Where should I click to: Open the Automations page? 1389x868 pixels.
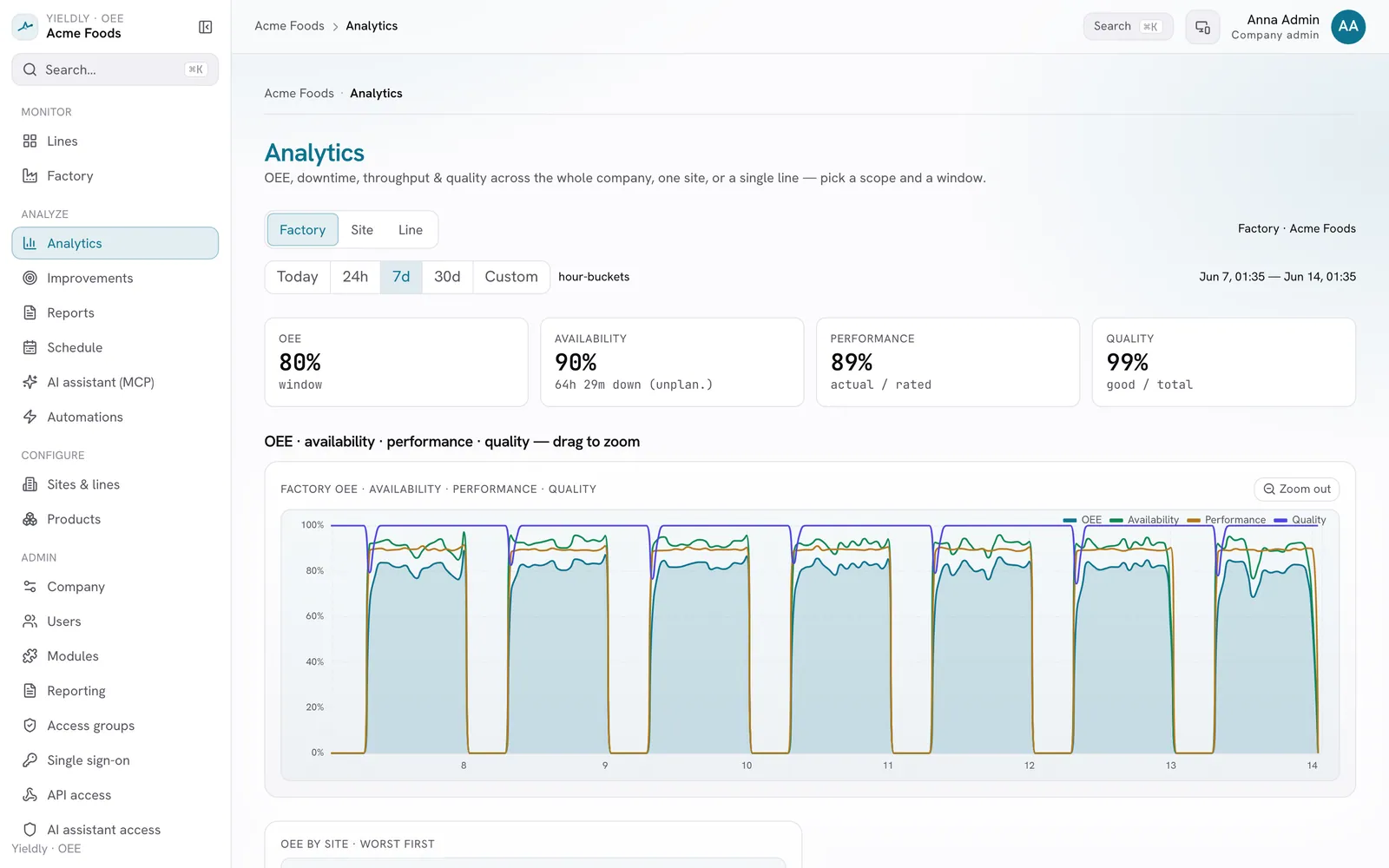(115, 417)
